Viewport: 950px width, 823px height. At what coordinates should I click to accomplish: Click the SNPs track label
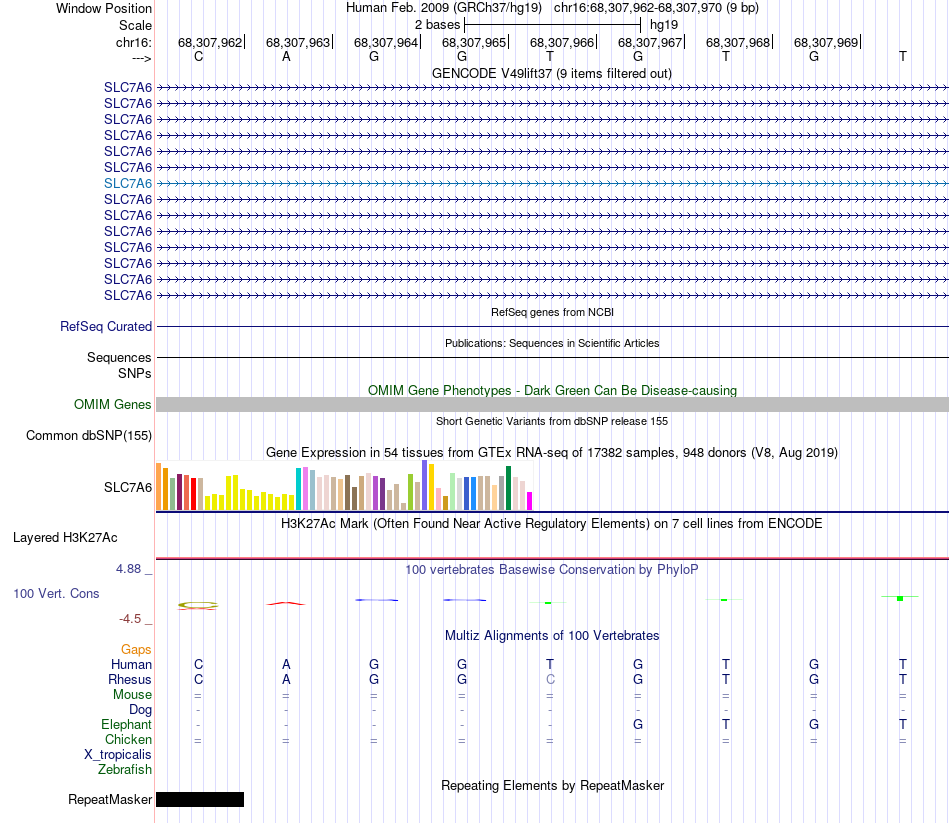click(x=135, y=373)
